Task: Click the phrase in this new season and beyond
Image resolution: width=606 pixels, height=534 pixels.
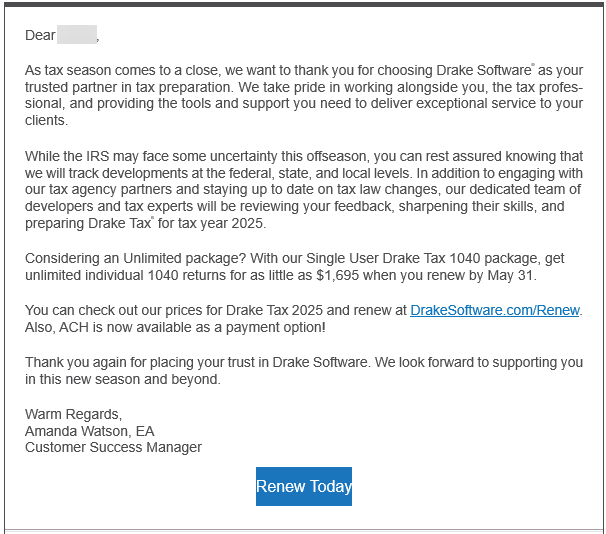Action: tap(123, 379)
